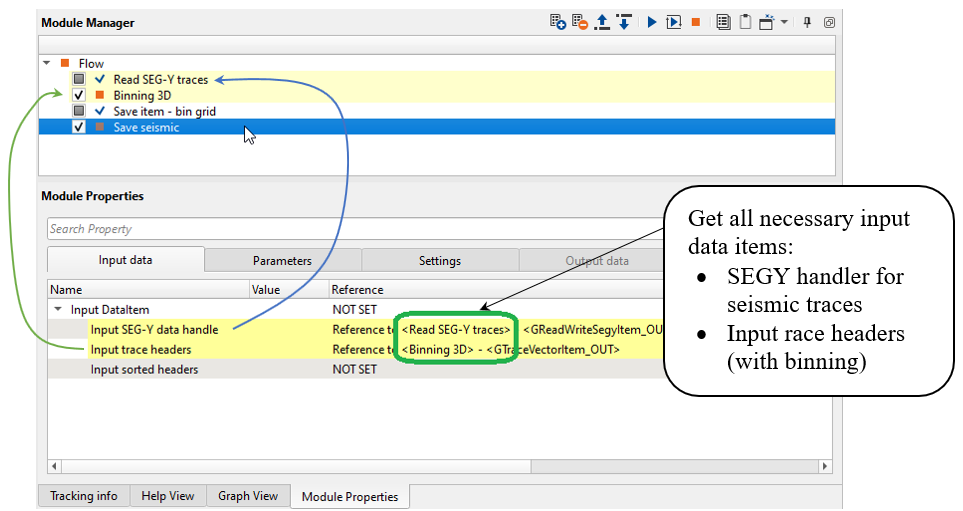Collapse the Flow tree node
The height and width of the screenshot is (511, 963).
(47, 63)
